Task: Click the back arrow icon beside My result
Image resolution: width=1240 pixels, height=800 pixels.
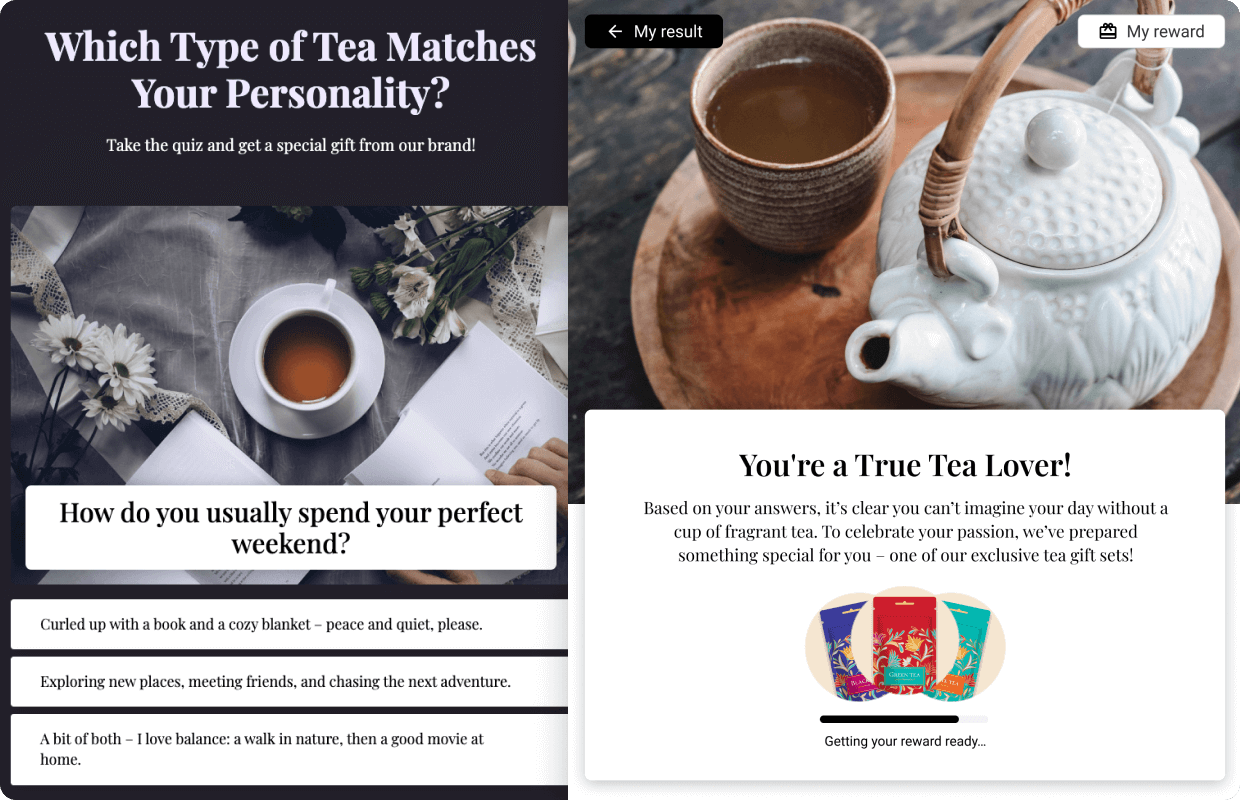Action: 615,32
